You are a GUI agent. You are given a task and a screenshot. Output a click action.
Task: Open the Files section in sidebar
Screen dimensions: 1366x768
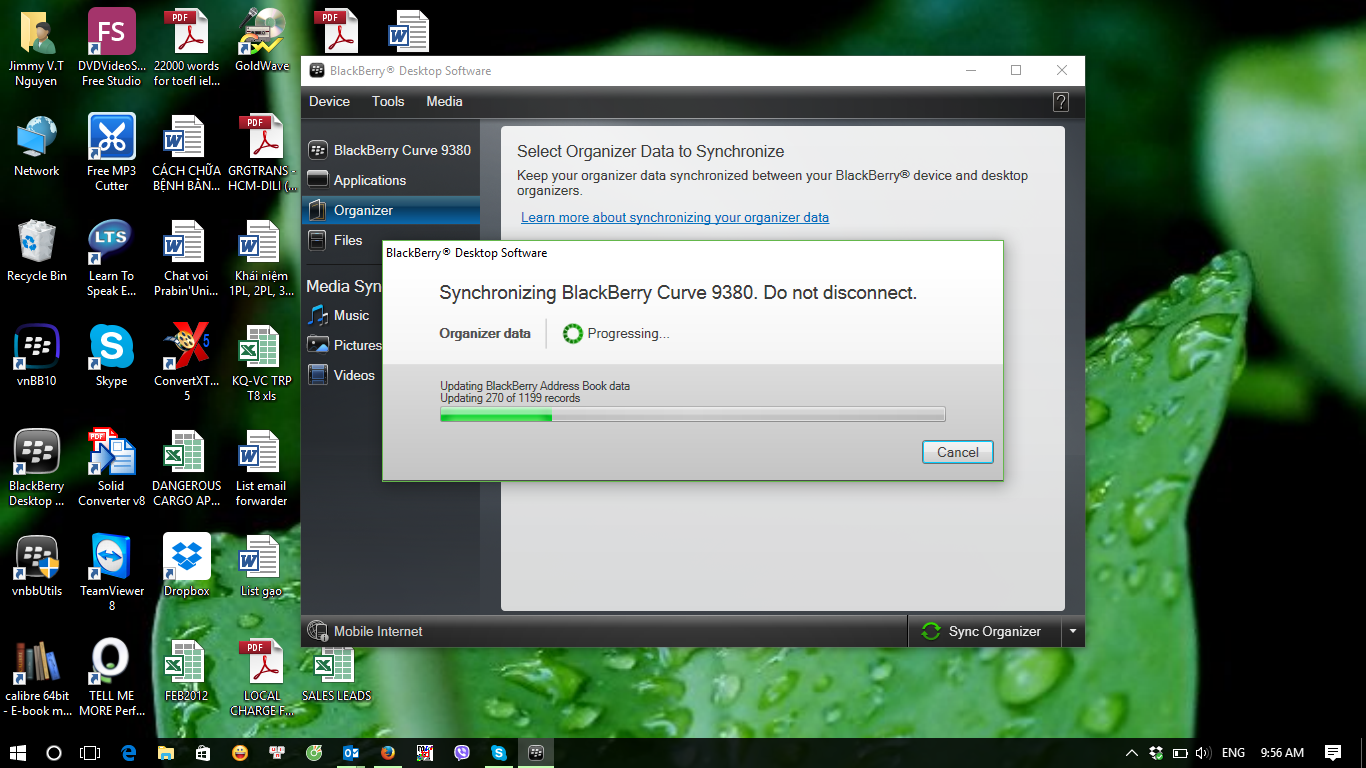point(390,240)
